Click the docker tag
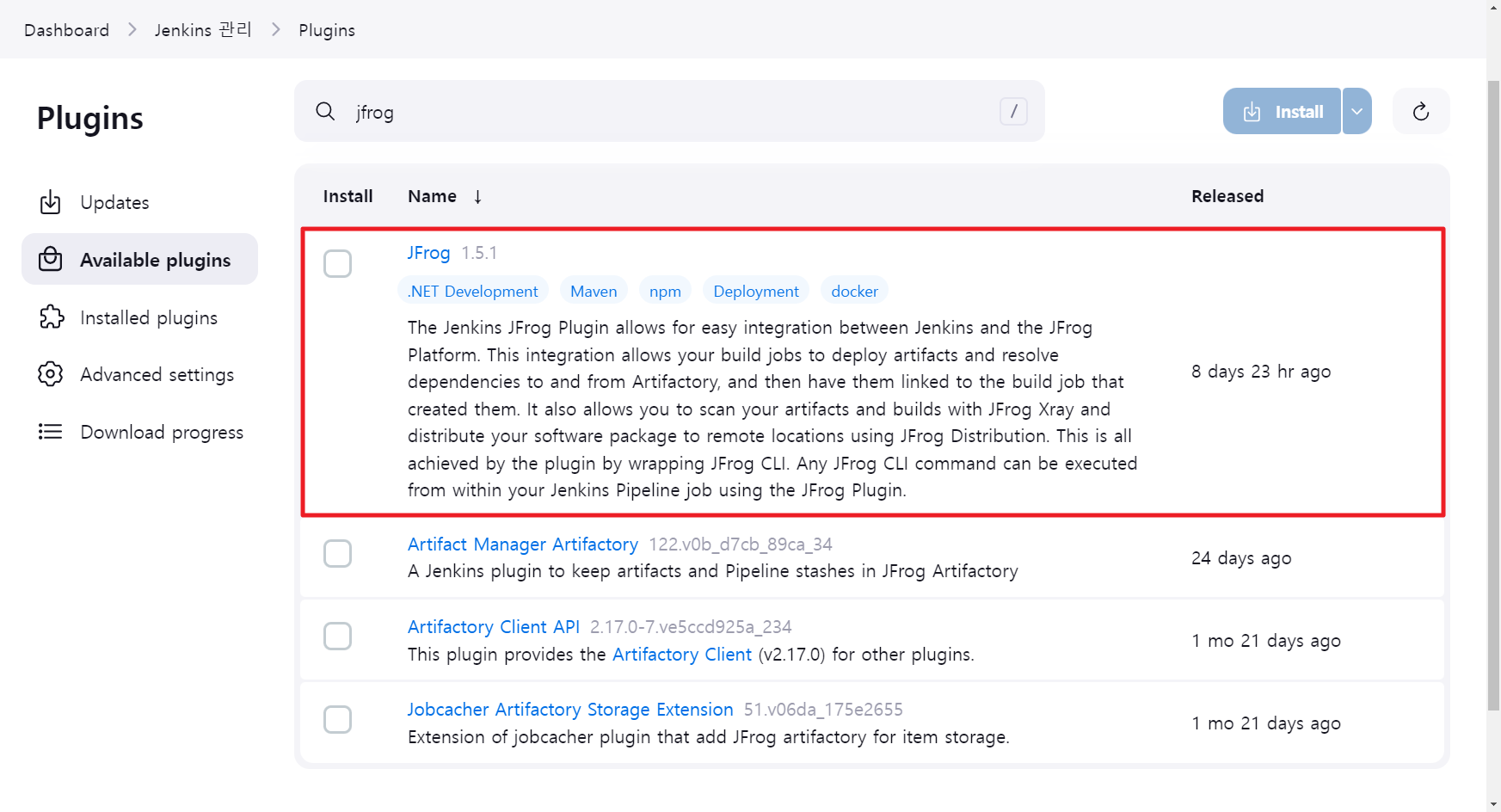This screenshot has height=812, width=1501. pos(854,291)
